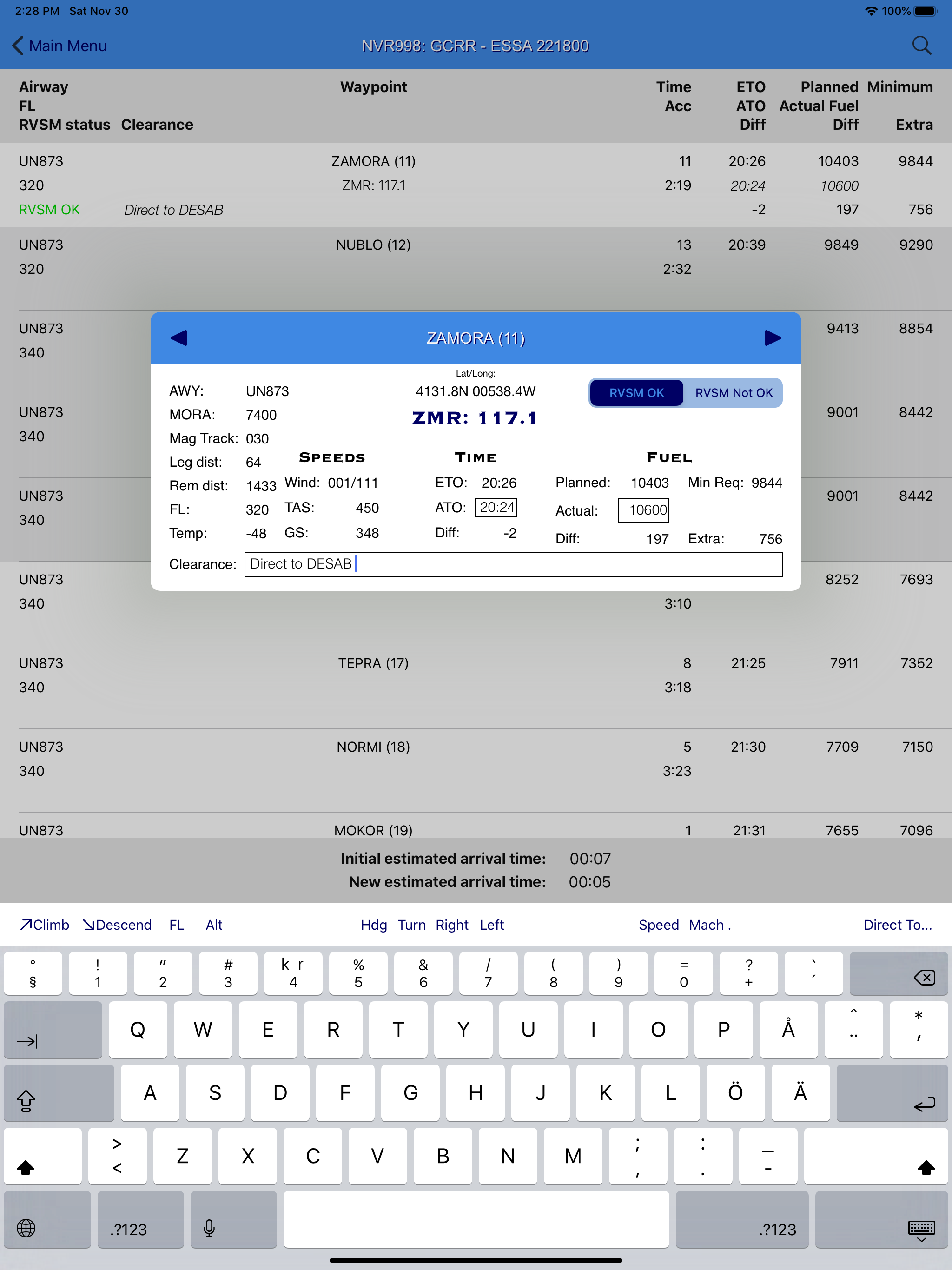Tap the back chevron beside Main Menu

click(18, 46)
